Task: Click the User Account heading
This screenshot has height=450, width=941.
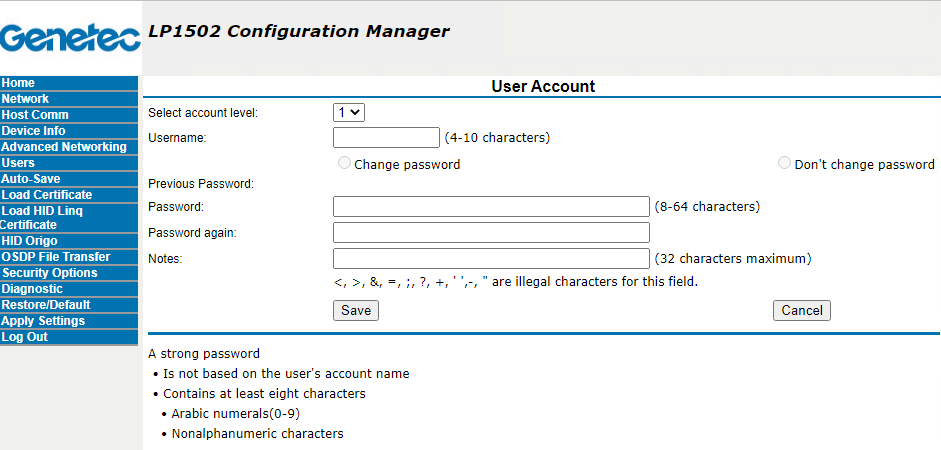Action: click(543, 86)
